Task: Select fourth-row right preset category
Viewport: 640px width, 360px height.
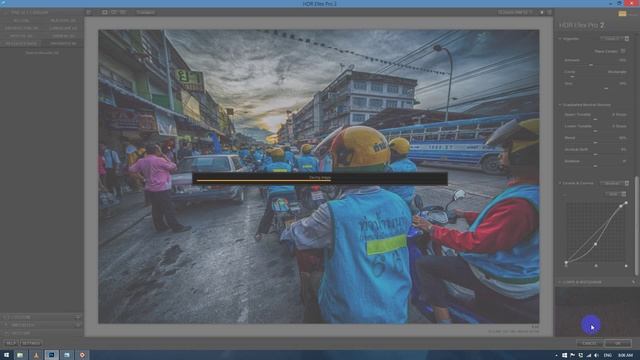Action: tap(63, 43)
